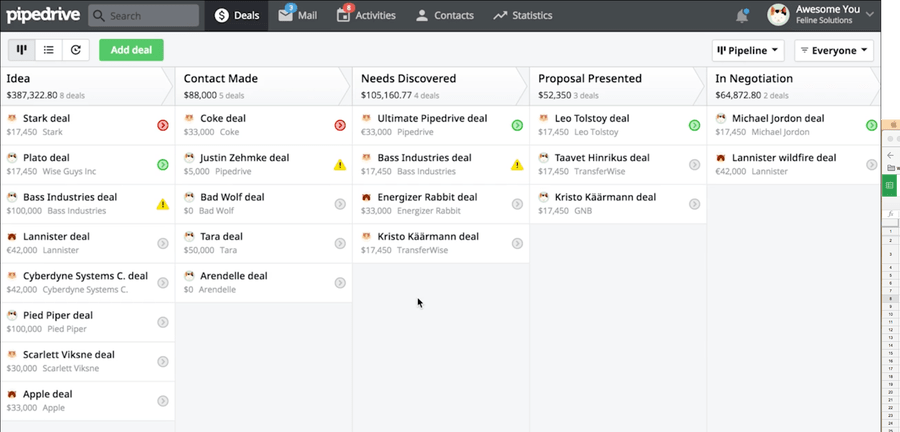This screenshot has width=900, height=432.
Task: Open the Ultimate Pipedrive deal card
Action: pyautogui.click(x=441, y=125)
